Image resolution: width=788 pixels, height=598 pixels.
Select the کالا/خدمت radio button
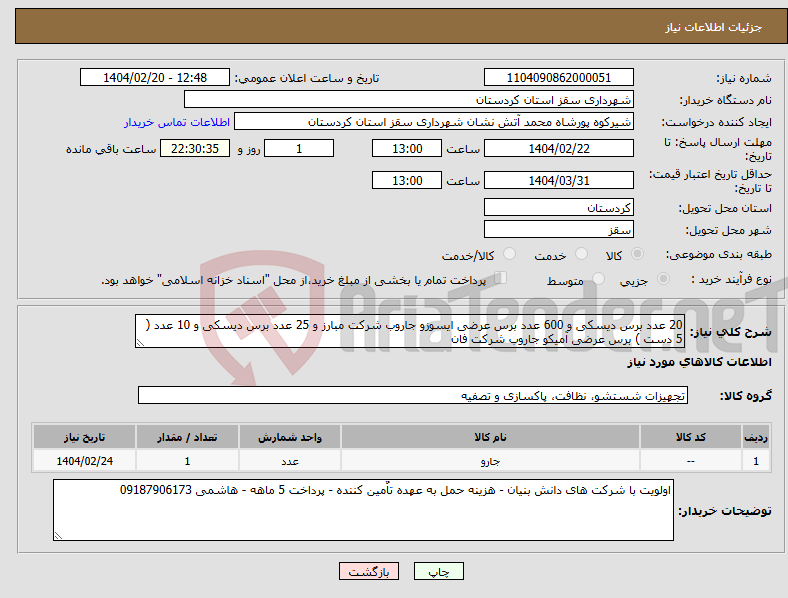point(510,254)
